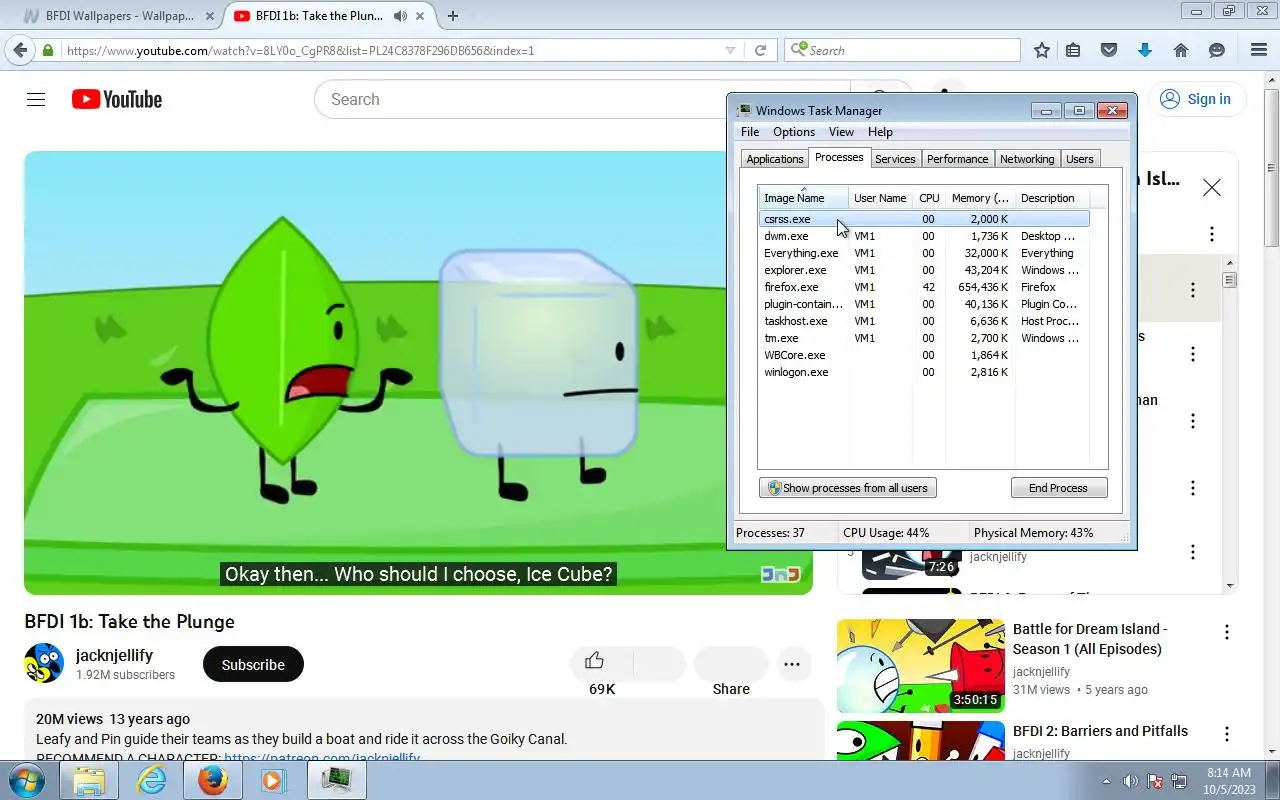The height and width of the screenshot is (800, 1280).
Task: Select Everything.exe process row
Action: (x=924, y=253)
